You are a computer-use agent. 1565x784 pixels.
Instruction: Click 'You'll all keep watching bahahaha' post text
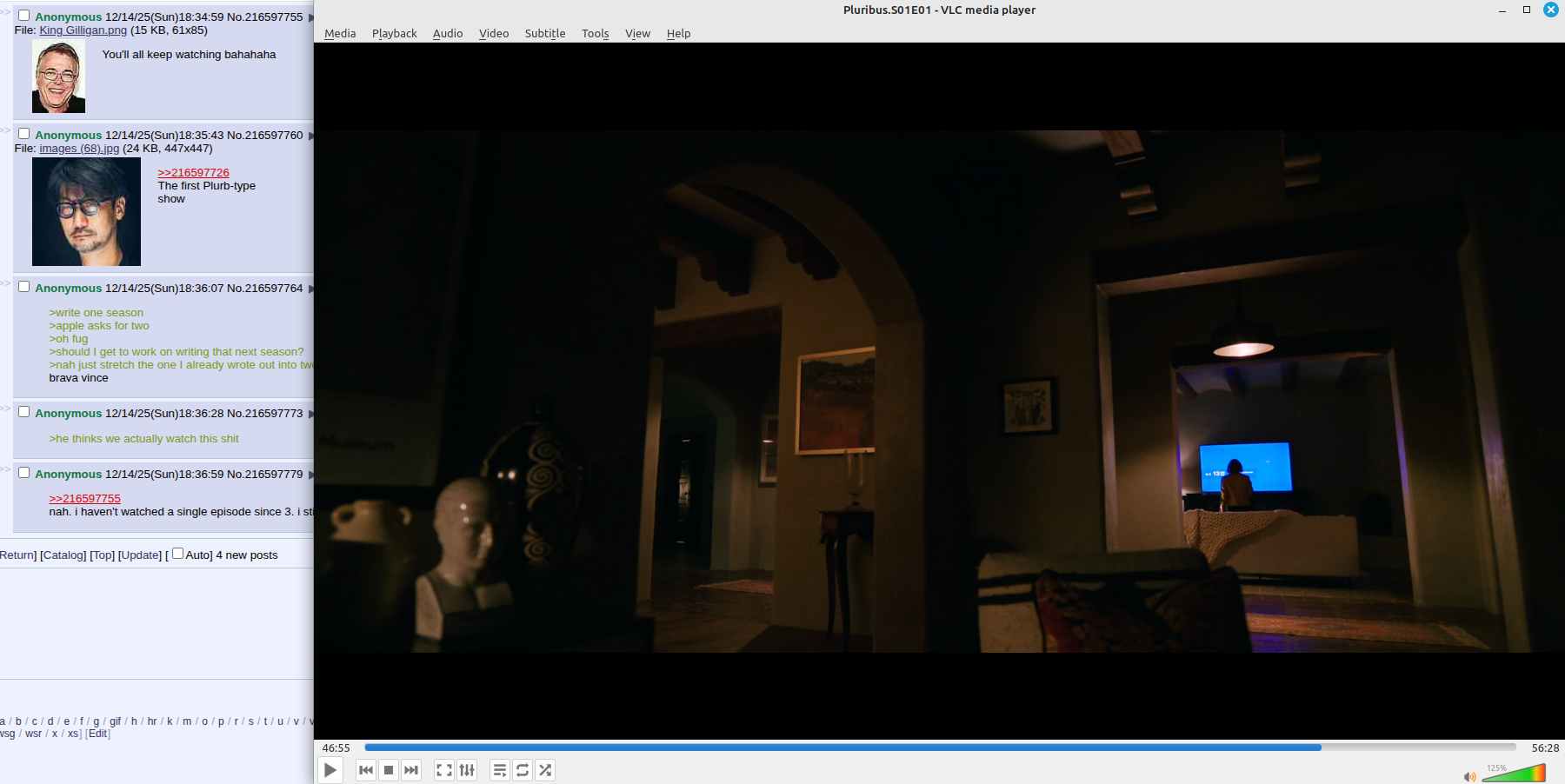point(189,55)
